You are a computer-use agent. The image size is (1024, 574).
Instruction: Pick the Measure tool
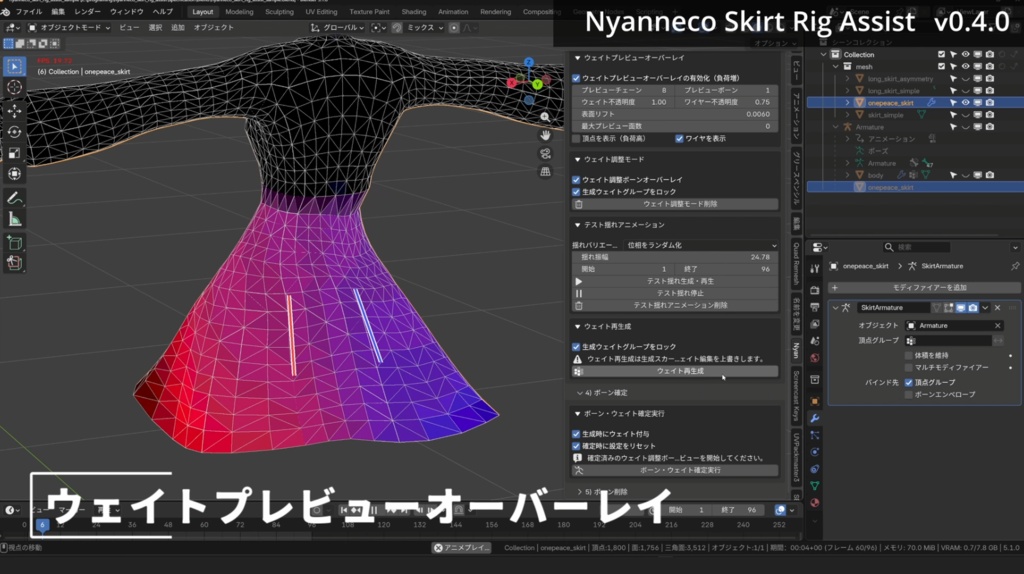click(x=14, y=219)
